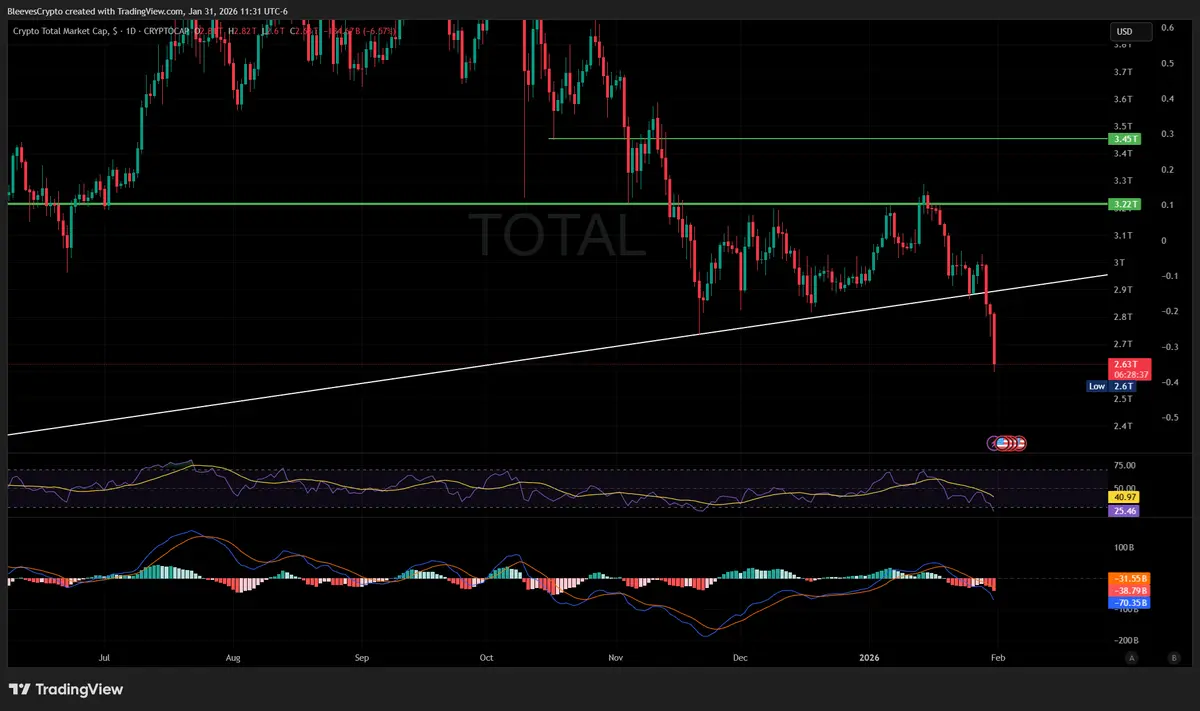
Task: Toggle the 'B' scale button
Action: click(1172, 658)
